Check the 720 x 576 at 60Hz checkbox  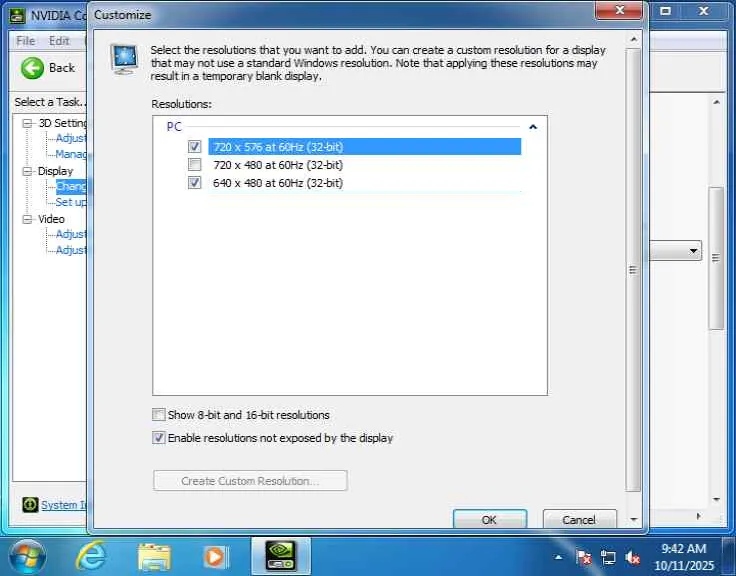click(x=194, y=146)
